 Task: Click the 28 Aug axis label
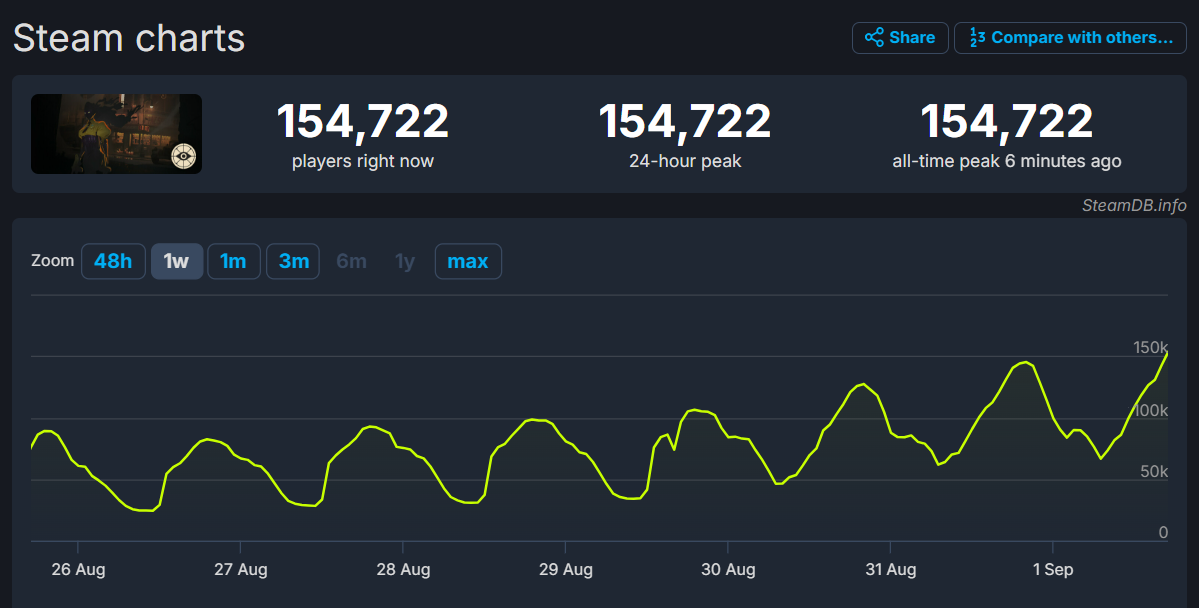(403, 570)
